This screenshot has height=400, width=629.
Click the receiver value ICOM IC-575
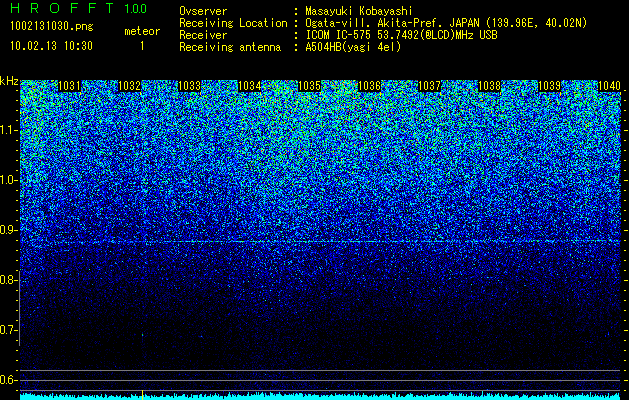click(339, 35)
